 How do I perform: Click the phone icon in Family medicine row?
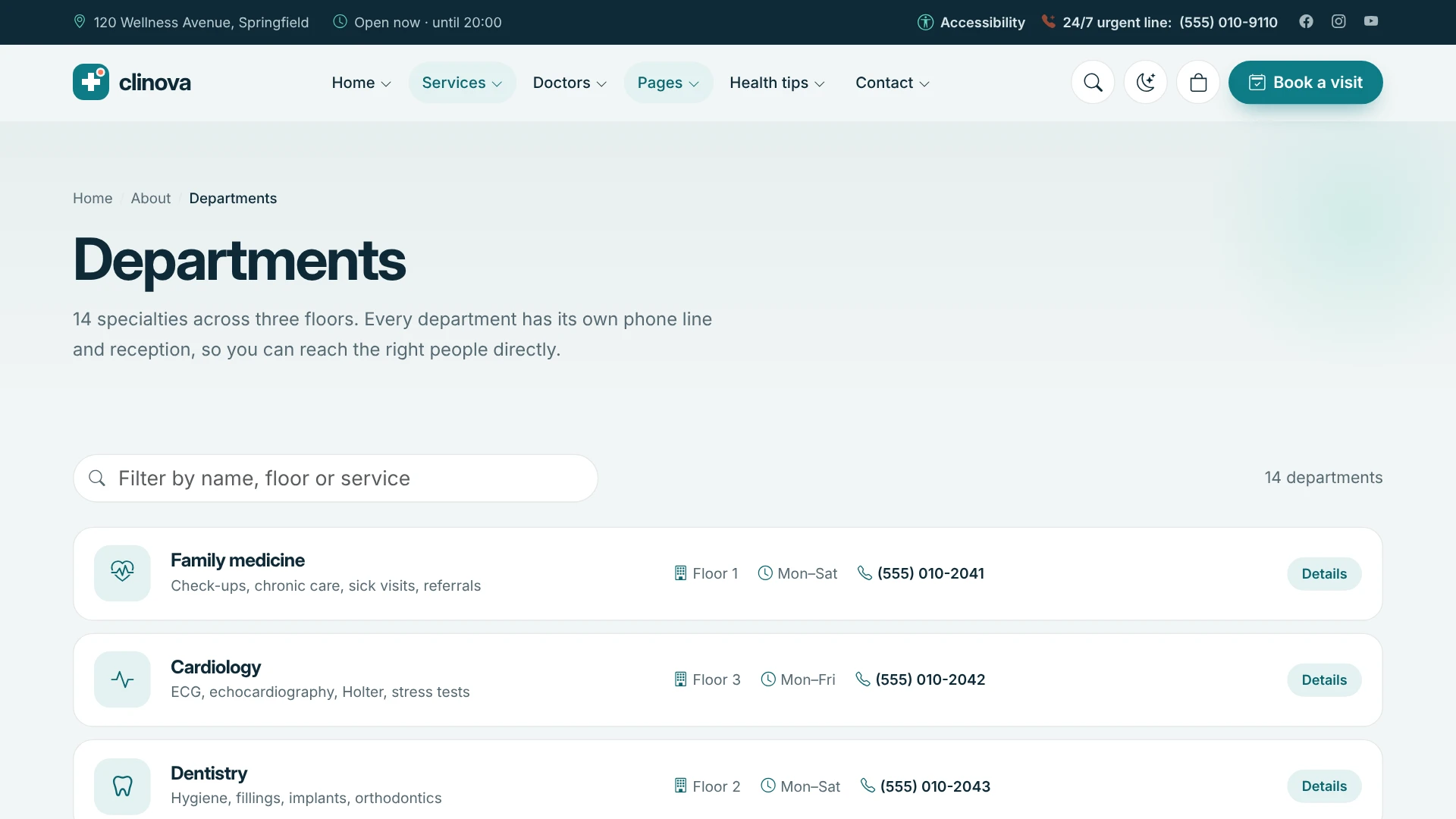point(864,573)
